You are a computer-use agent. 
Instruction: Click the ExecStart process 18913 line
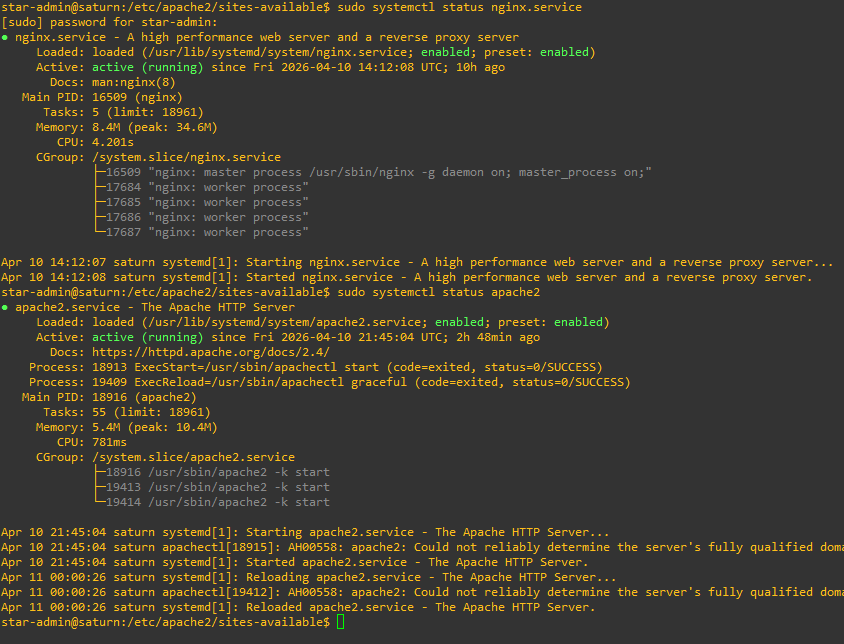315,367
